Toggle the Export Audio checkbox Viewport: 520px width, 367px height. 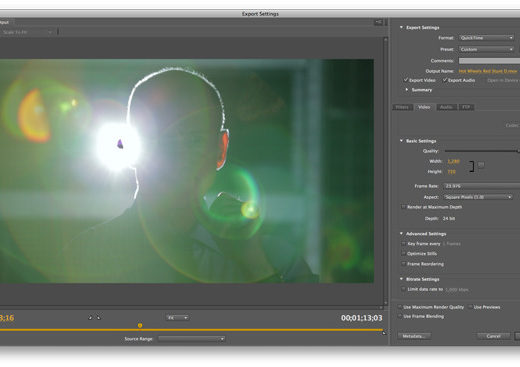tap(445, 80)
